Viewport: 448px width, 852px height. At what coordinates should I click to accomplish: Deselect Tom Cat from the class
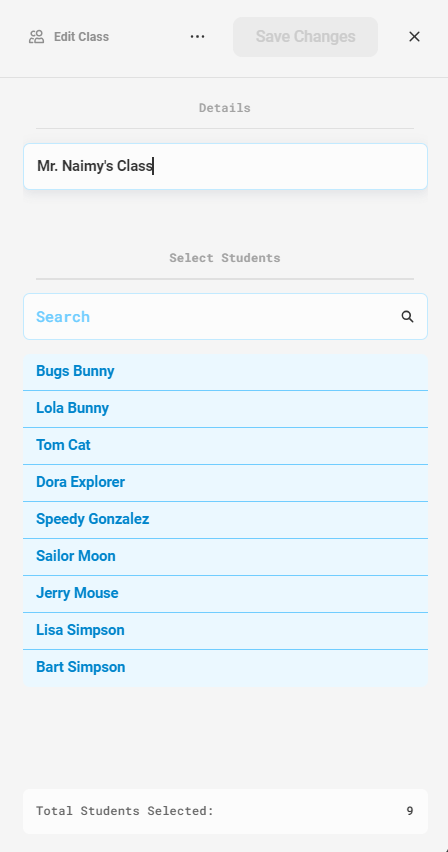[x=225, y=446]
